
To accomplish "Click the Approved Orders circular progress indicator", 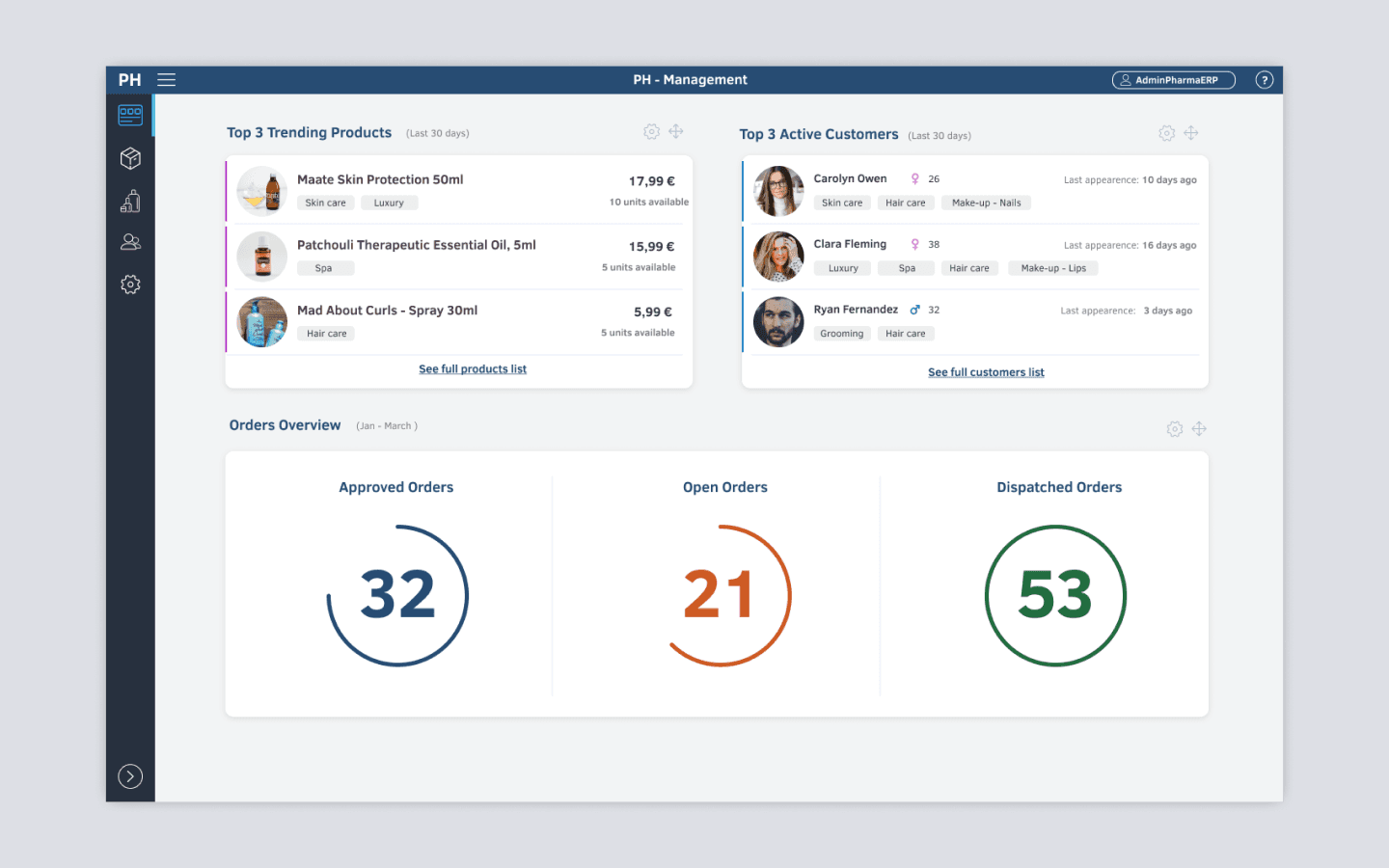I will (397, 595).
